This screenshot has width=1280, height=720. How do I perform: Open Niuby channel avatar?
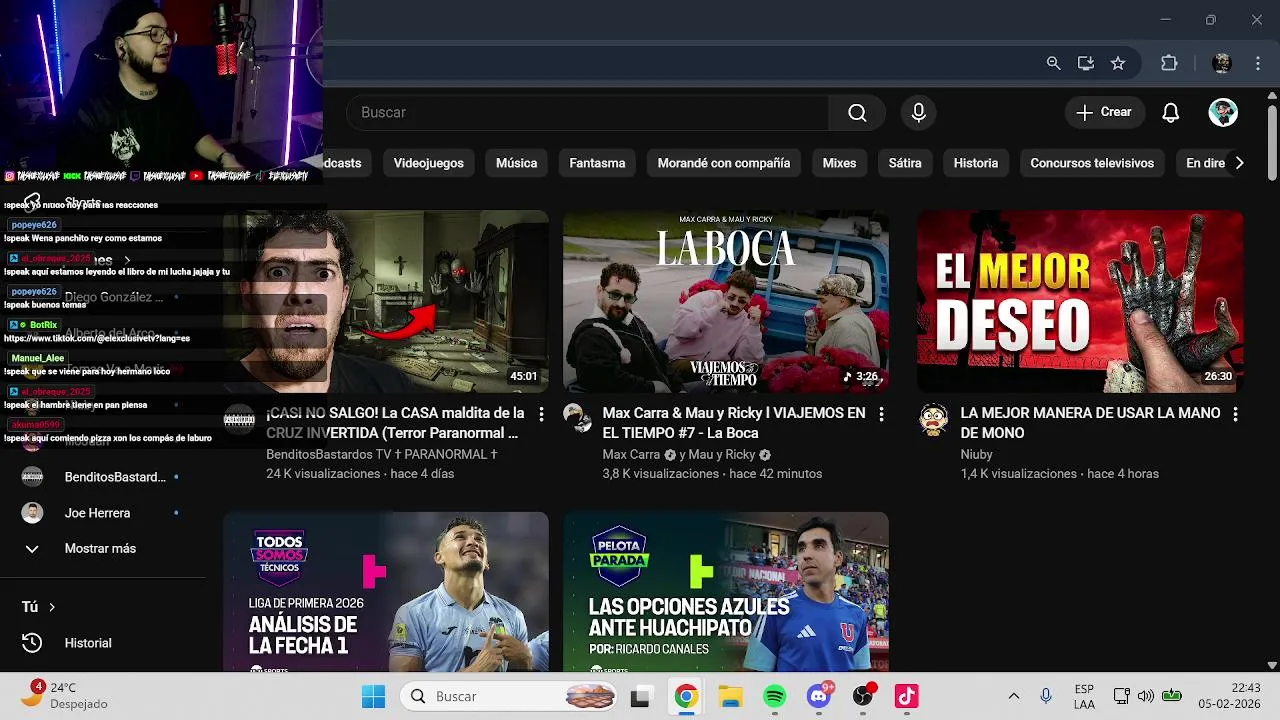934,420
